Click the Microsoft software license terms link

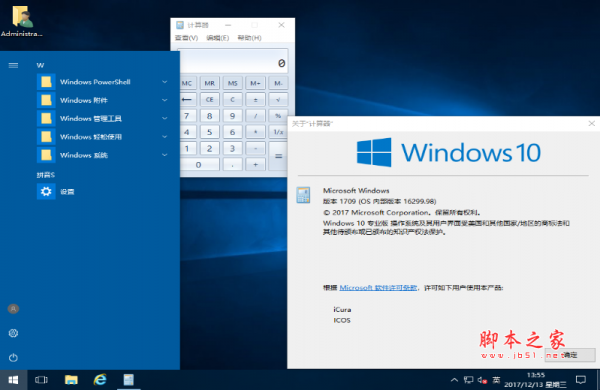tap(378, 287)
